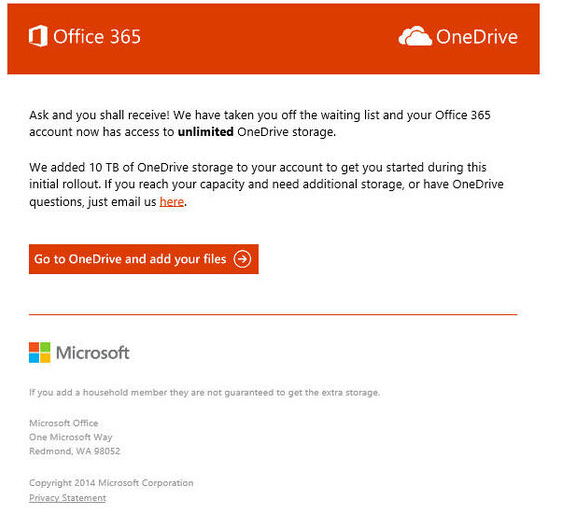Image resolution: width=564 pixels, height=511 pixels.
Task: Click the bold word "unlimited"
Action: click(205, 132)
